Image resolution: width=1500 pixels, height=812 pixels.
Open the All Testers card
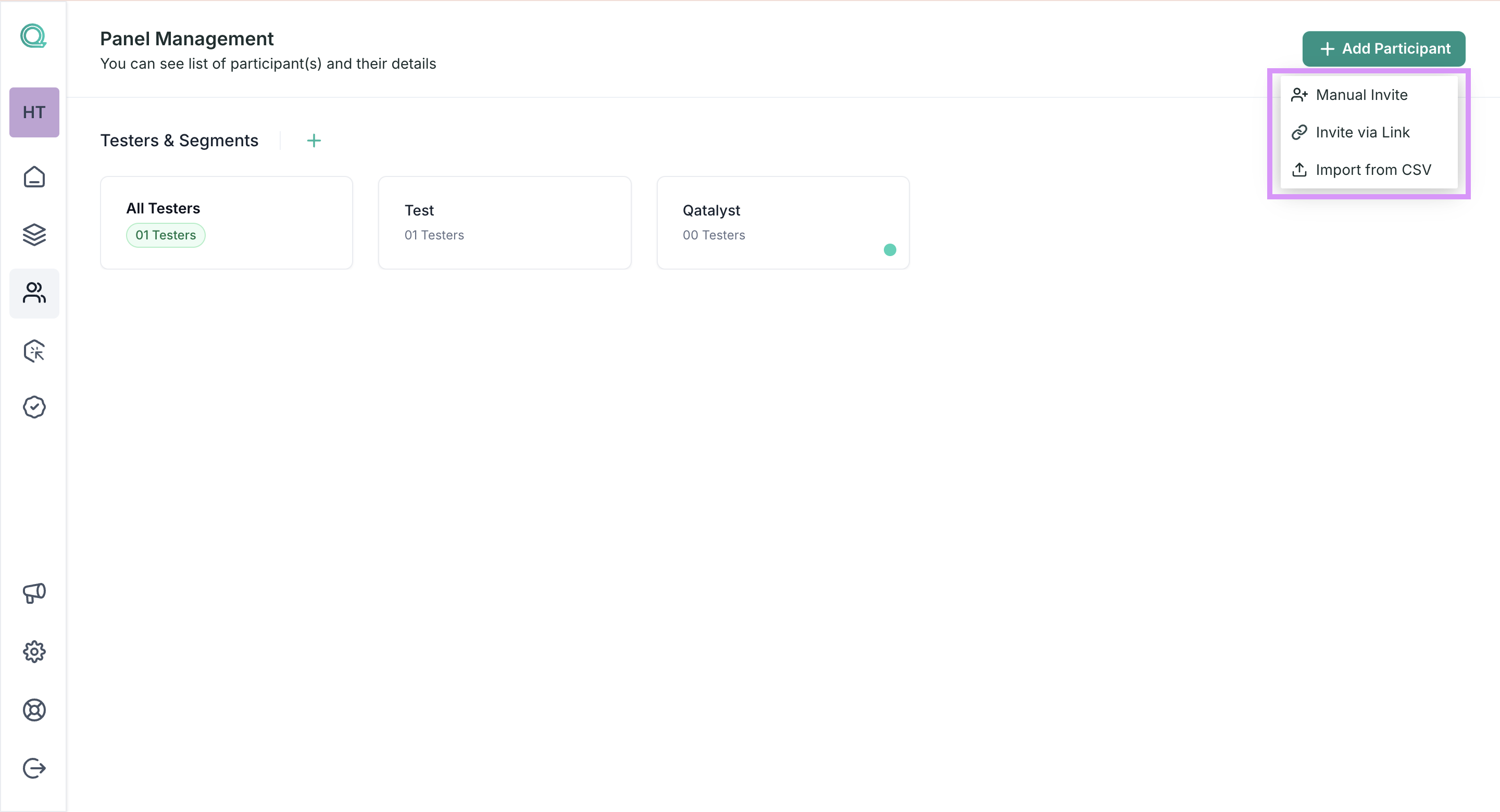click(x=227, y=223)
